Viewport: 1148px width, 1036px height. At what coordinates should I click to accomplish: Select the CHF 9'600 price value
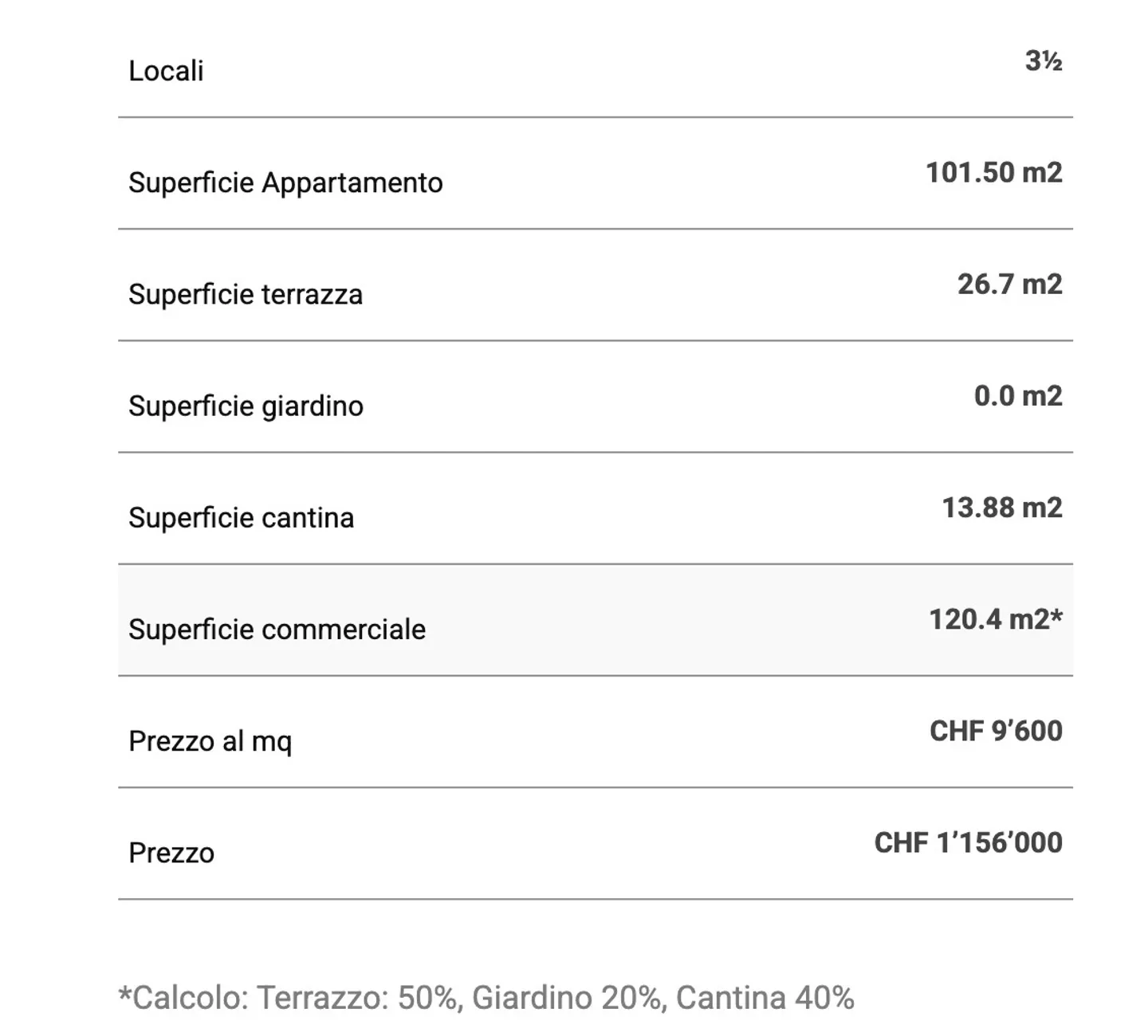pyautogui.click(x=995, y=731)
